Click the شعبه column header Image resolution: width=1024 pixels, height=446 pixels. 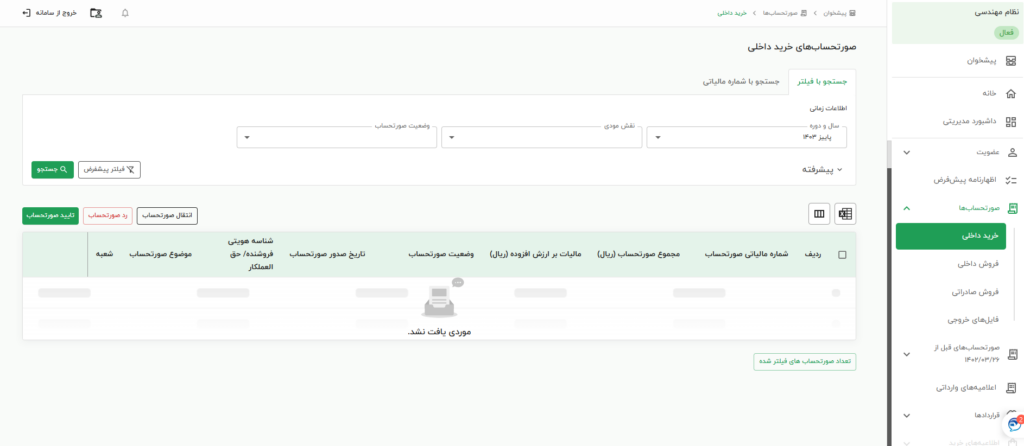104,255
